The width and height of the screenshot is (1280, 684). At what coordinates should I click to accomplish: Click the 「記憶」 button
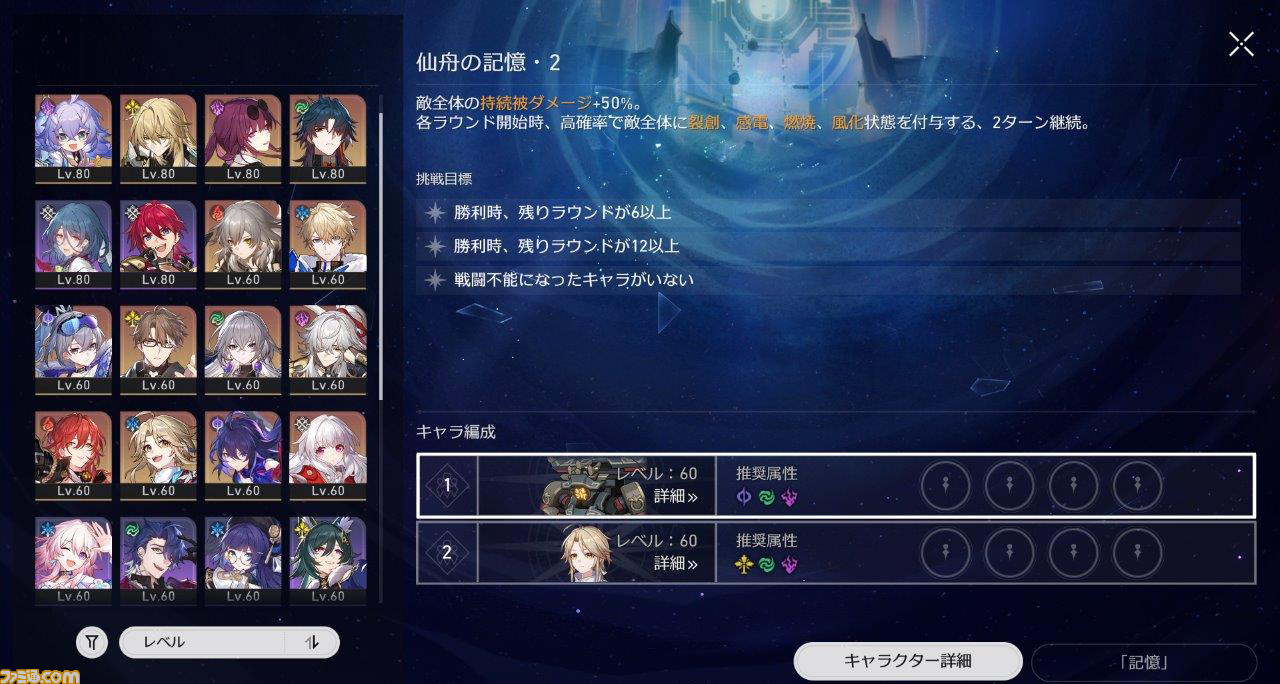click(1144, 662)
